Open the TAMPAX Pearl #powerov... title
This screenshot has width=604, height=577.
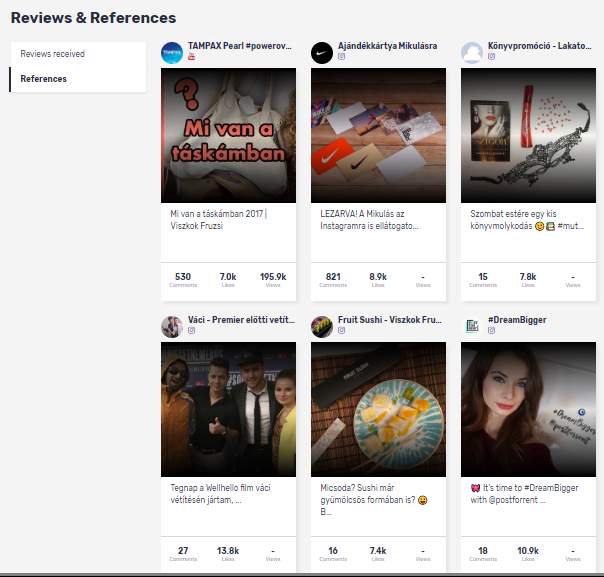click(240, 46)
